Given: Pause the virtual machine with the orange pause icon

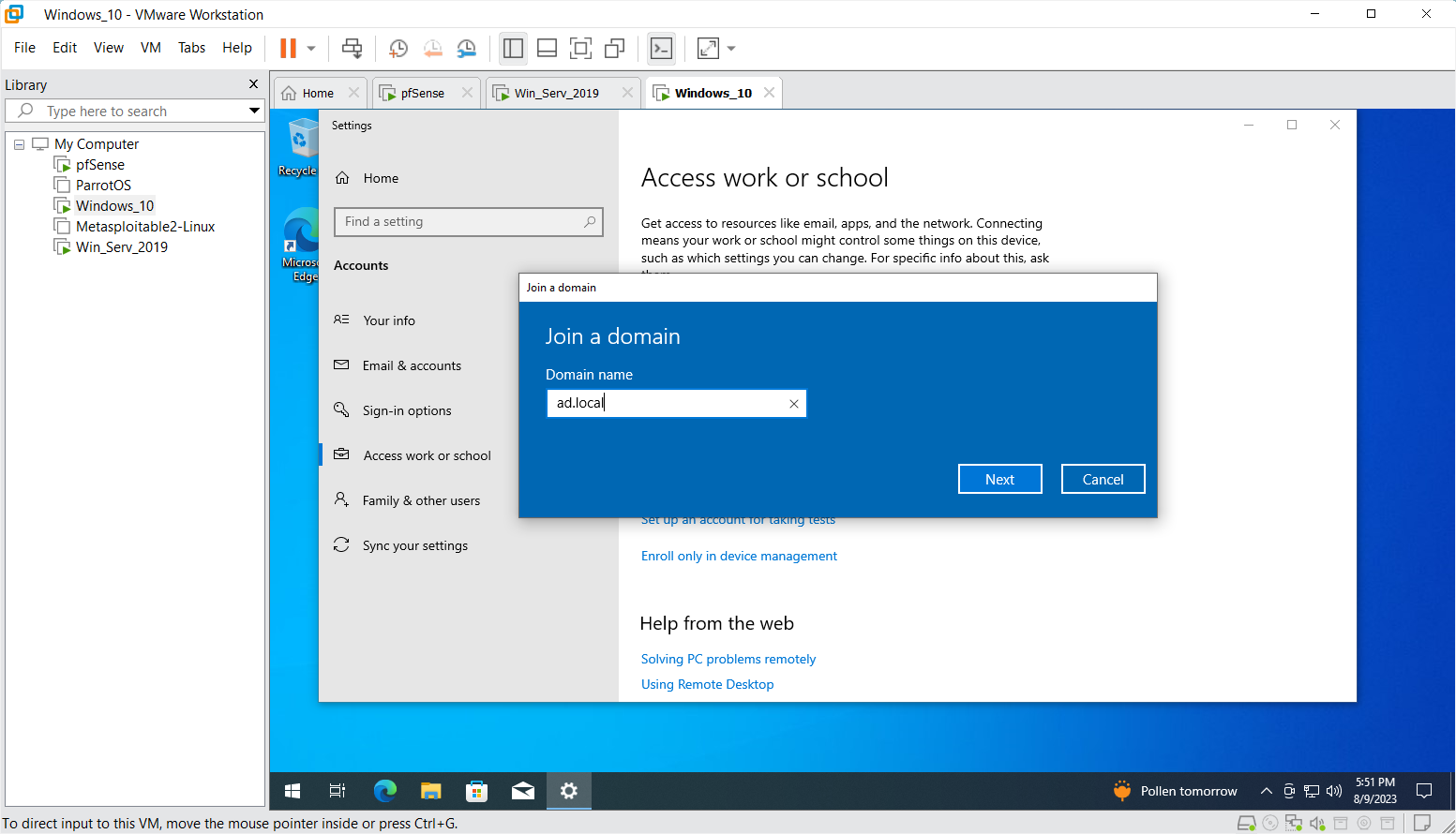Looking at the screenshot, I should pyautogui.click(x=288, y=49).
